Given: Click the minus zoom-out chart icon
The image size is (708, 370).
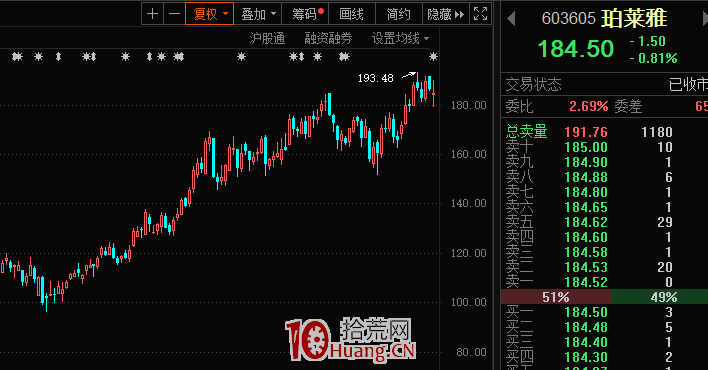Looking at the screenshot, I should click(174, 14).
